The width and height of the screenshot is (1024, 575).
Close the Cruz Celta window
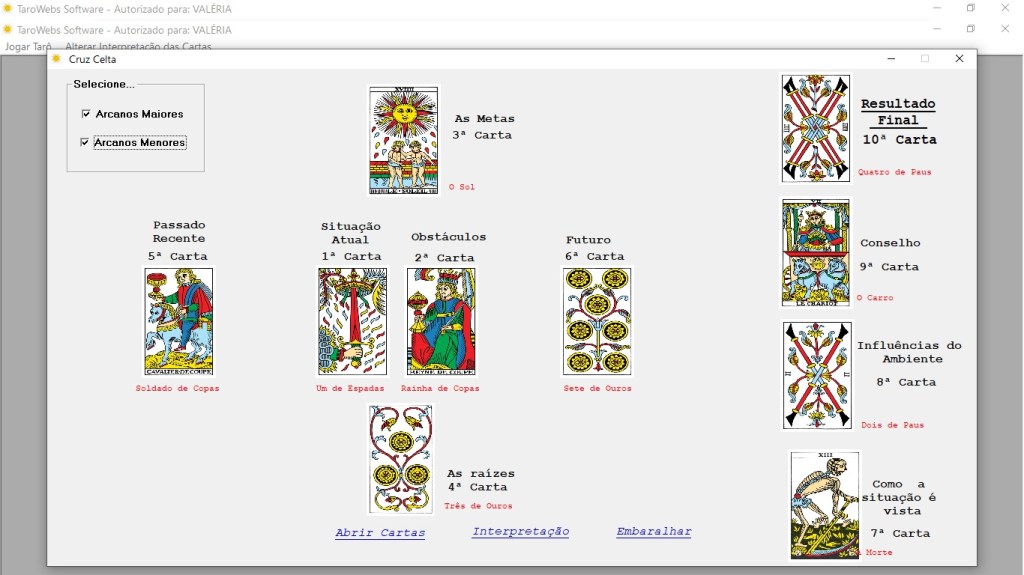(959, 59)
